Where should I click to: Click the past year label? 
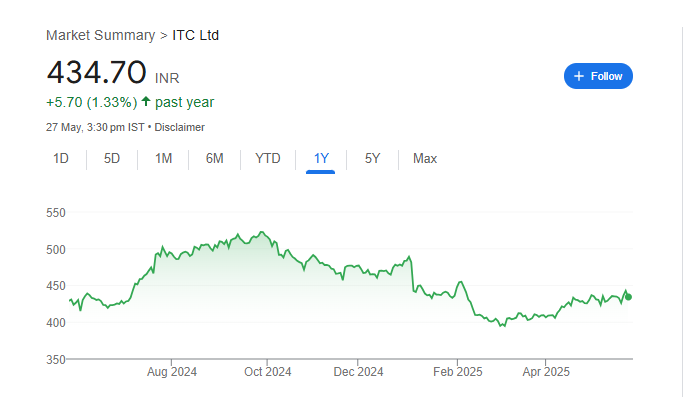coord(184,102)
